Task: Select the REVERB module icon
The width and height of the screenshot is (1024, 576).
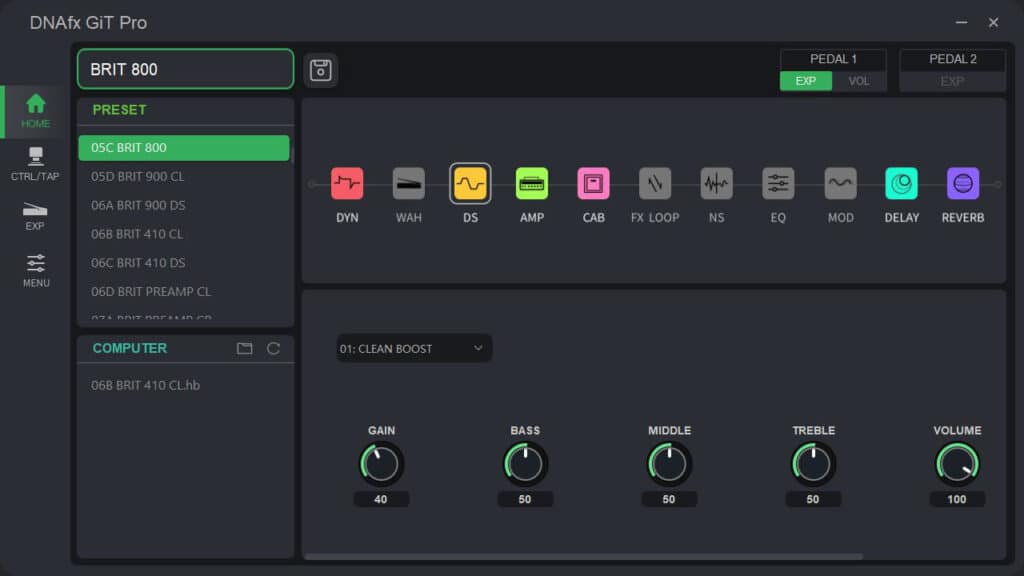Action: click(963, 184)
